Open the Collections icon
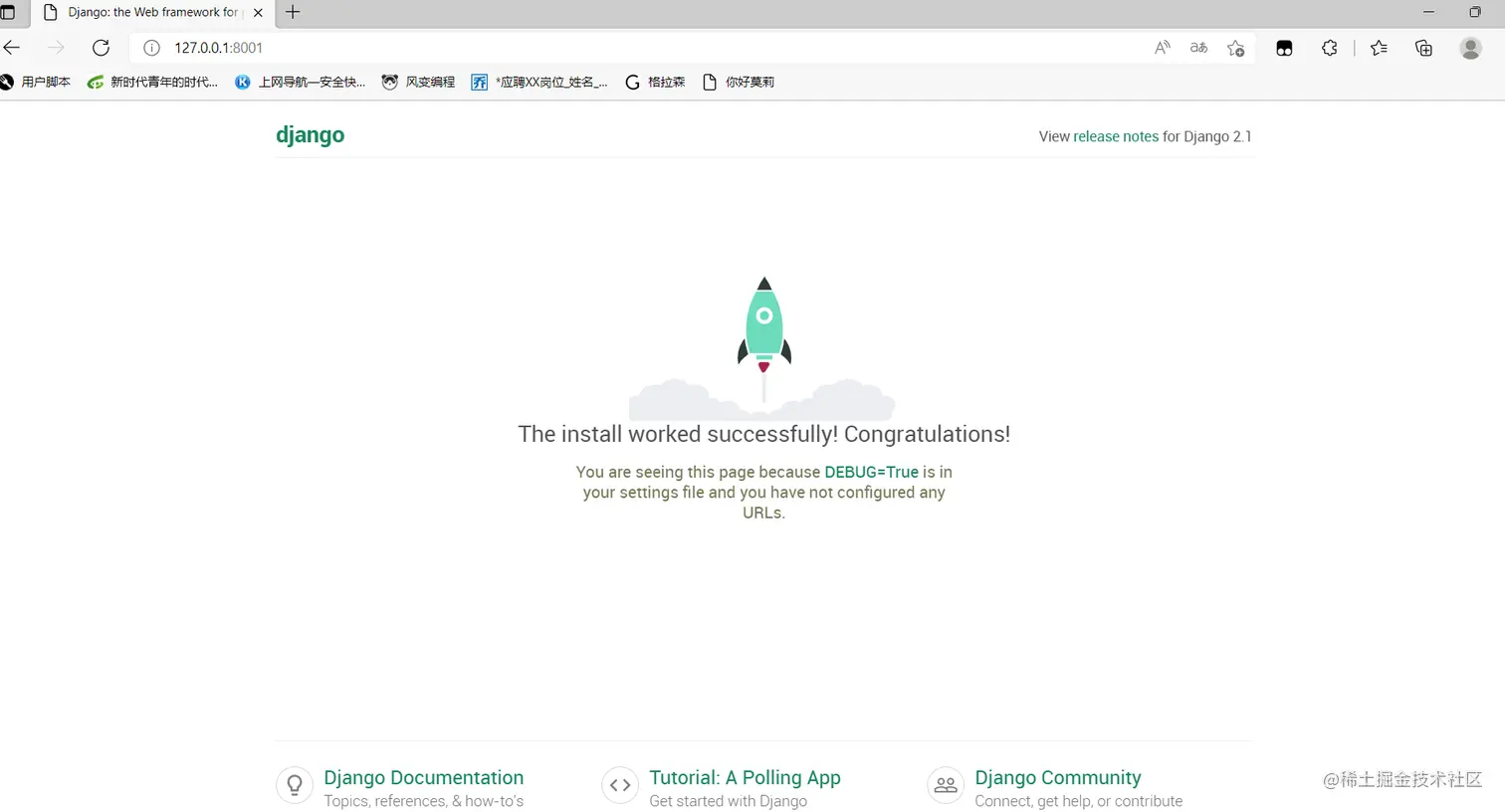Viewport: 1505px width, 812px height. pyautogui.click(x=1423, y=48)
